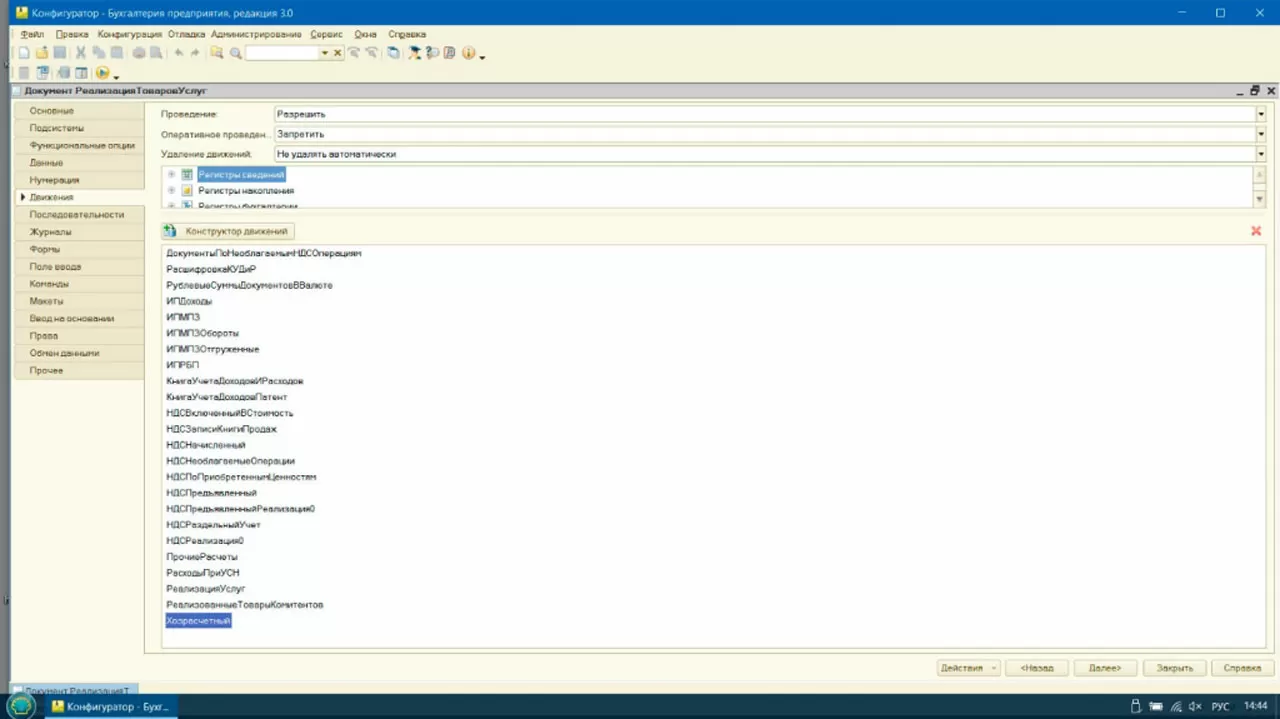Open the Сервис menu
Image resolution: width=1280 pixels, height=719 pixels.
(326, 34)
